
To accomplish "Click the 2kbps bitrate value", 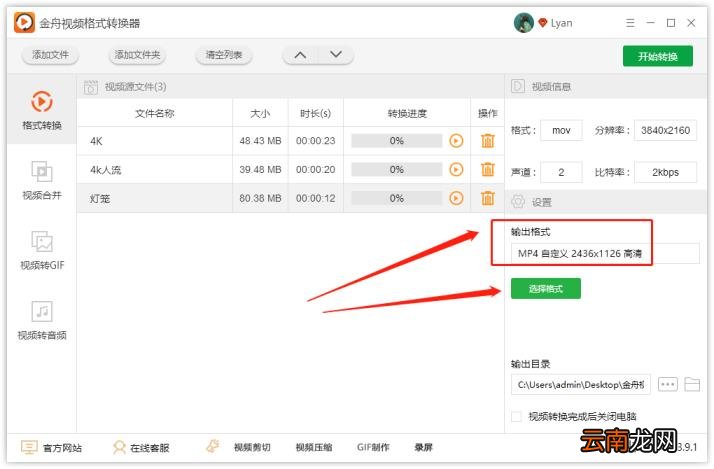I will [665, 172].
